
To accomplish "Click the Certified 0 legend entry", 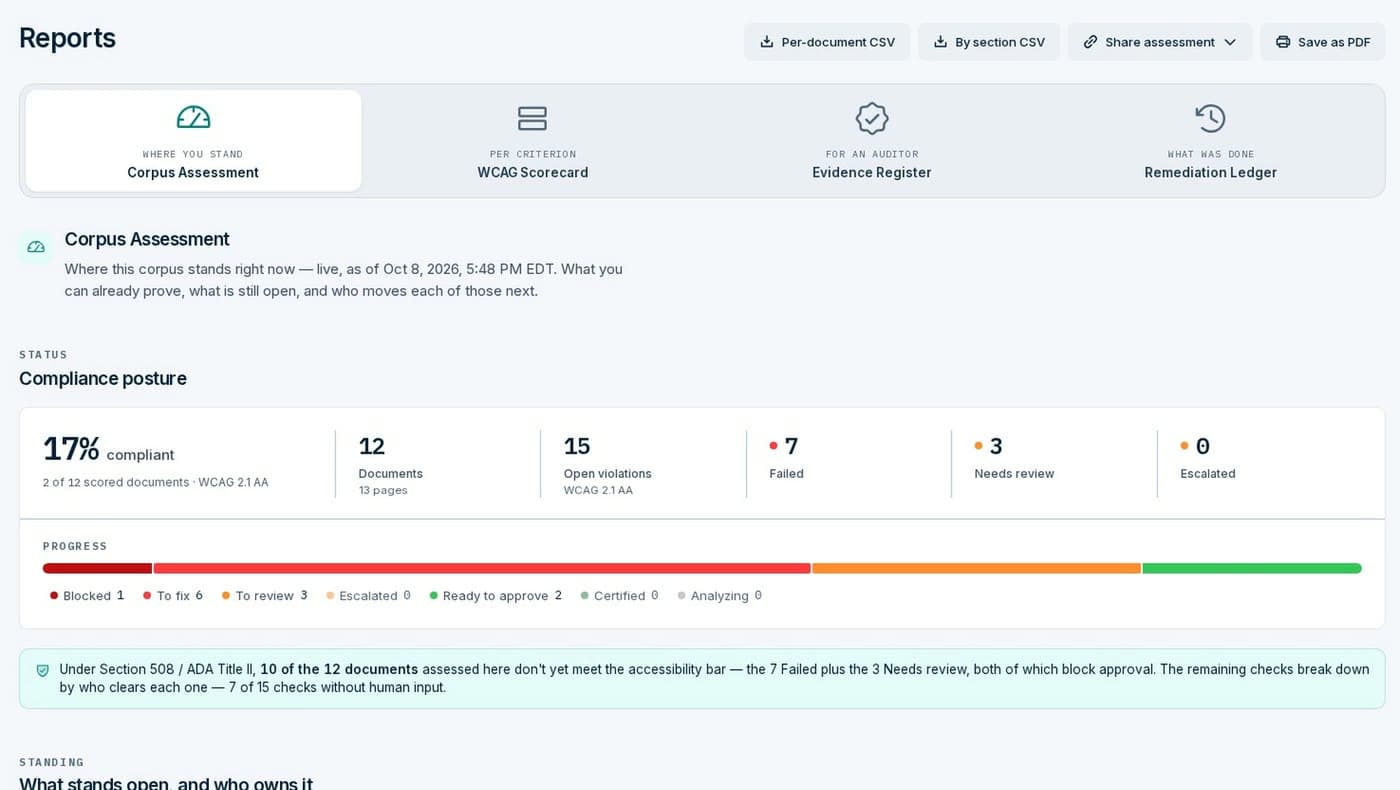I will pyautogui.click(x=619, y=595).
